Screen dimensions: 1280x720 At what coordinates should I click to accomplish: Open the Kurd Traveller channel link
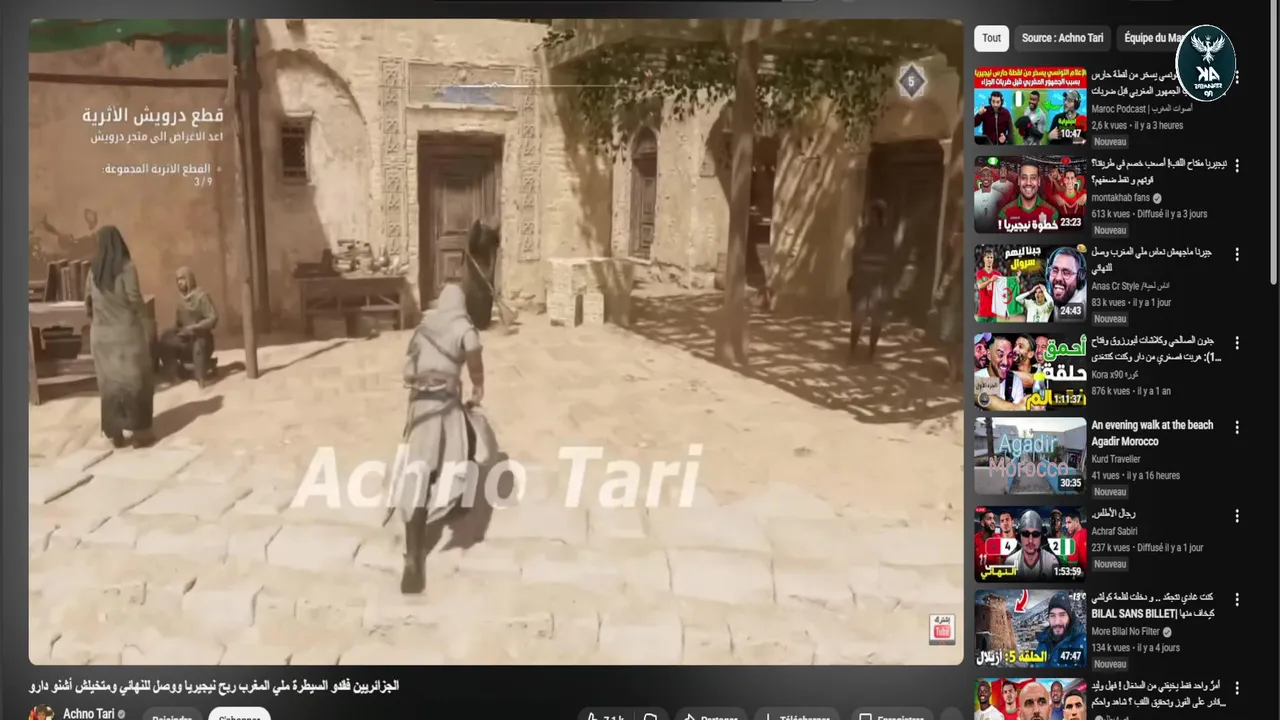tap(1116, 459)
